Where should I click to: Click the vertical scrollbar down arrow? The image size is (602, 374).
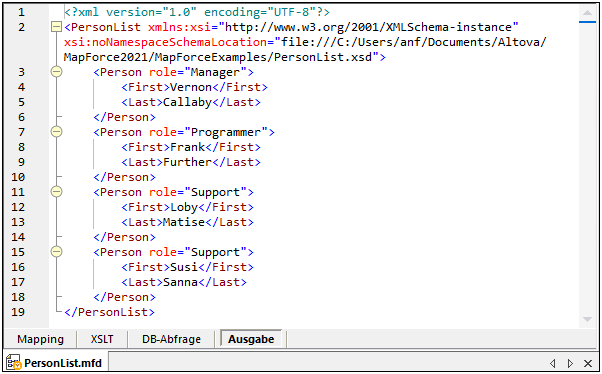click(x=587, y=319)
